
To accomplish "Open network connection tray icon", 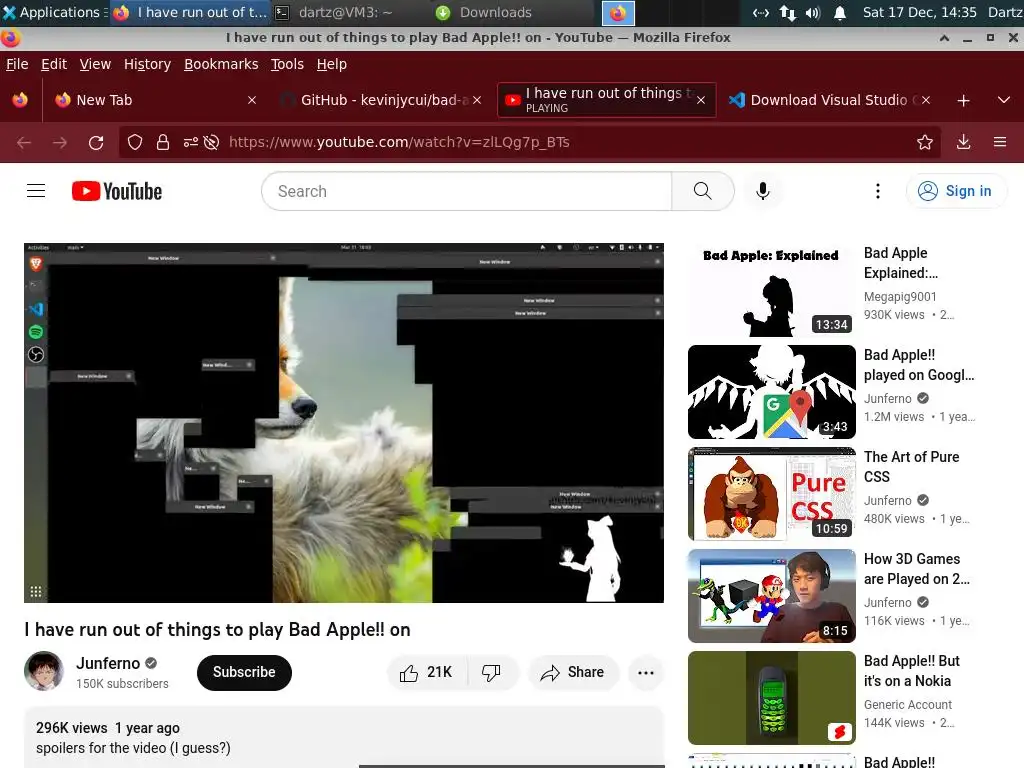I will click(x=788, y=12).
